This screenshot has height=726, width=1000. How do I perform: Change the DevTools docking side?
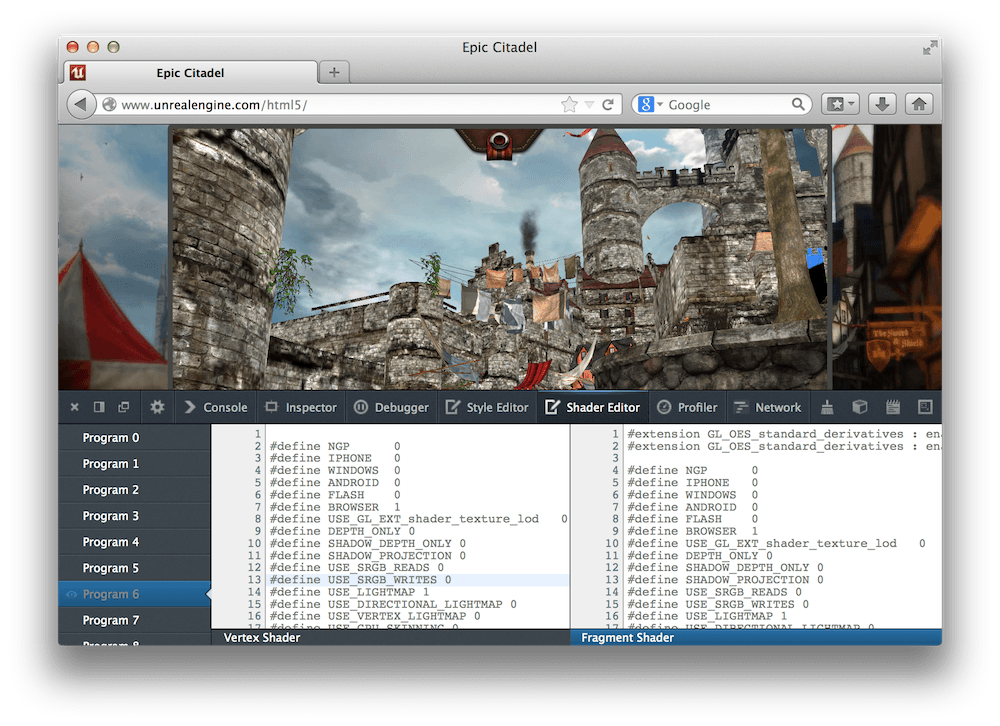click(98, 407)
